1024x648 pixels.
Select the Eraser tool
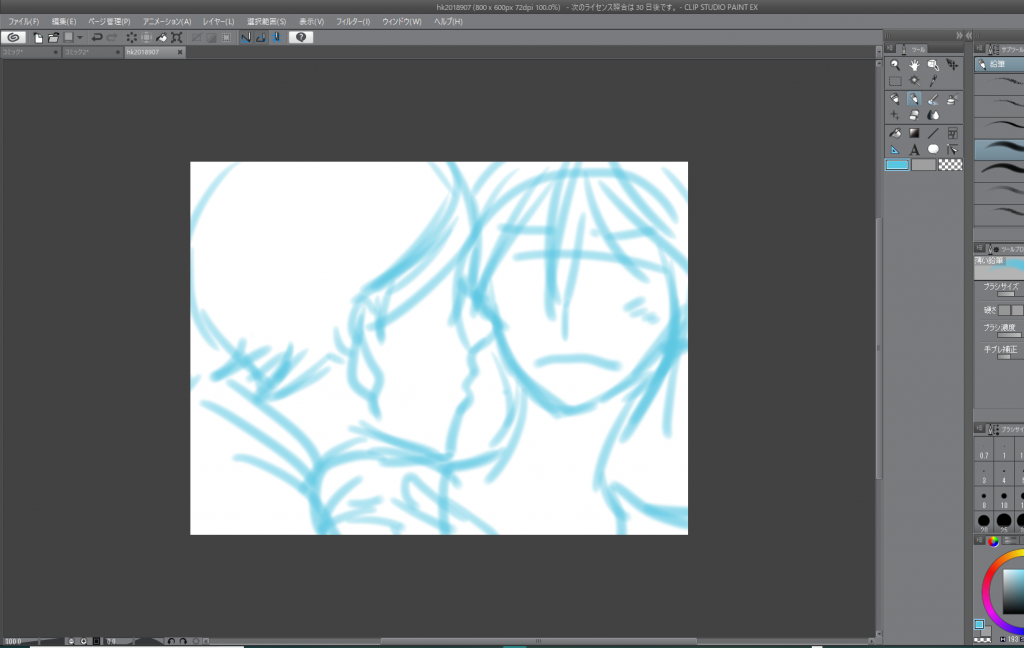pyautogui.click(x=914, y=115)
